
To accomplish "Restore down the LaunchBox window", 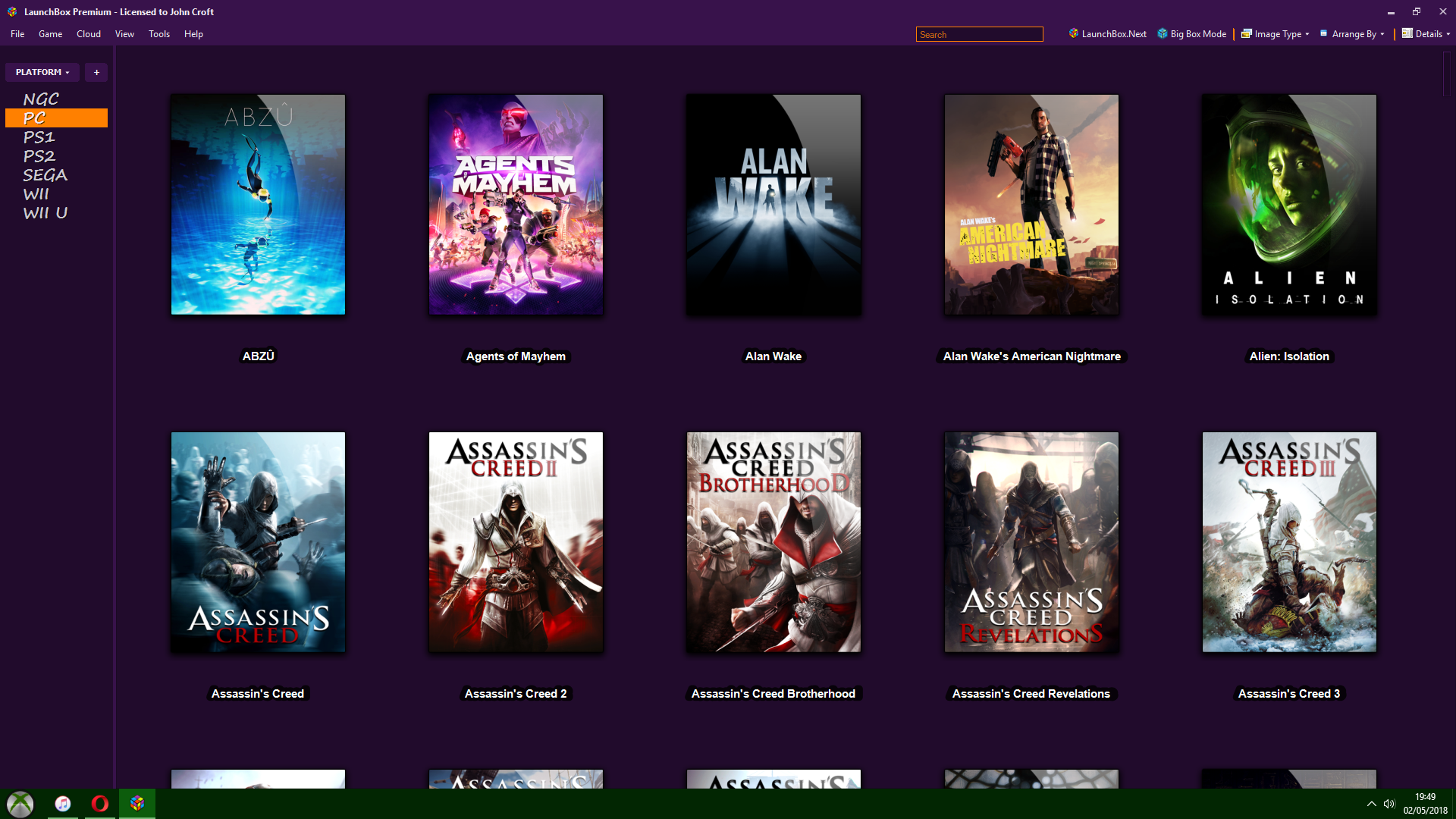I will click(1416, 11).
